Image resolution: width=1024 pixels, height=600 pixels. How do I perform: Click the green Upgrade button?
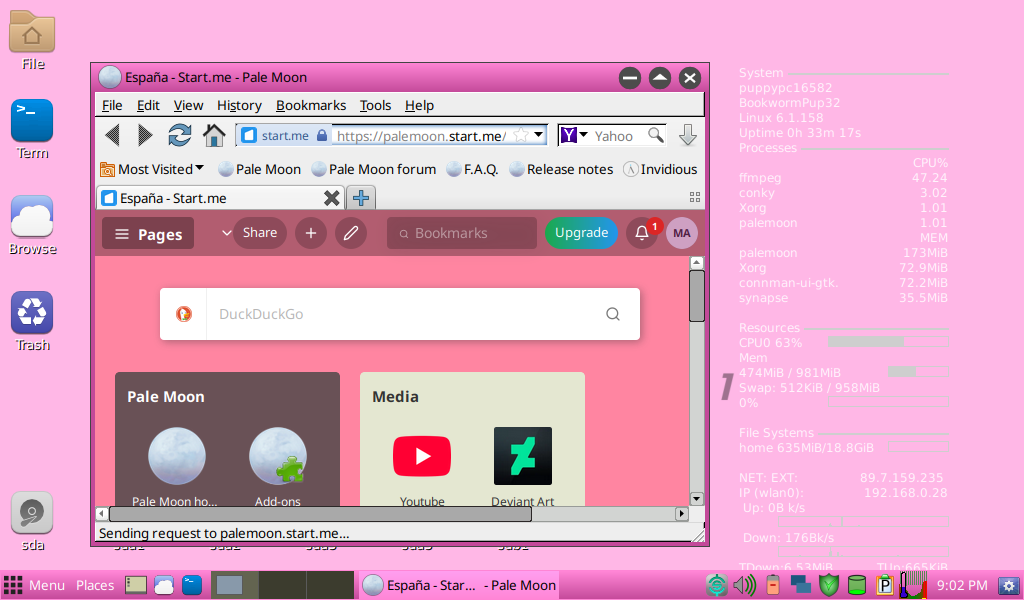pos(581,233)
